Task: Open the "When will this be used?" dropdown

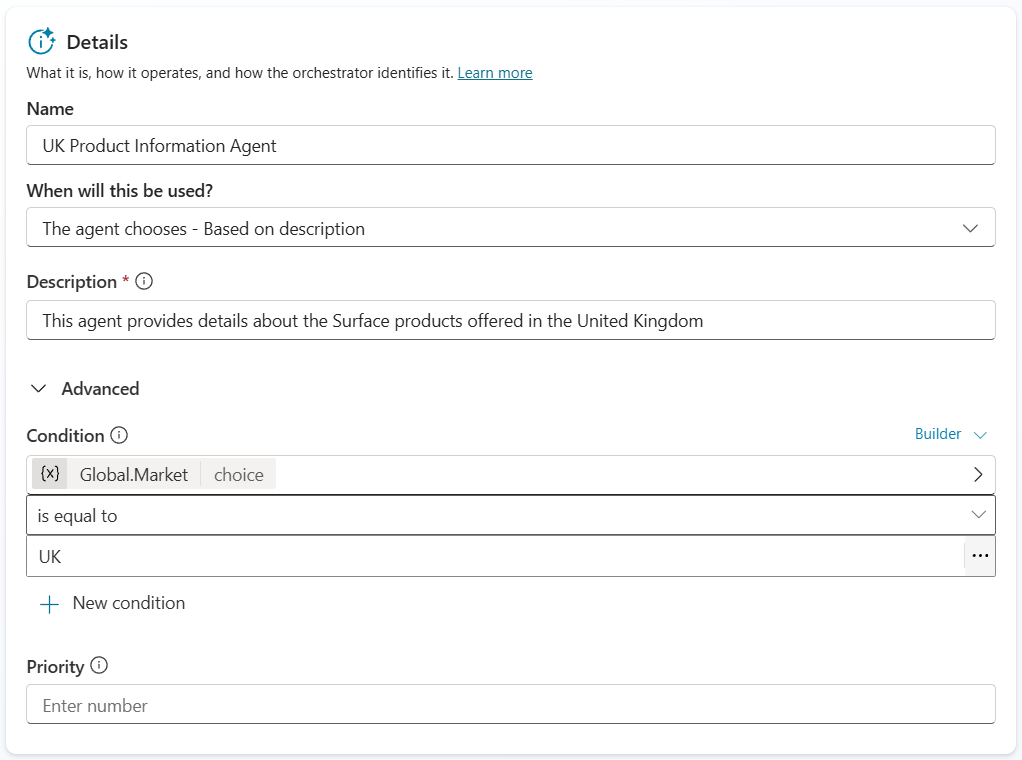Action: click(x=510, y=228)
